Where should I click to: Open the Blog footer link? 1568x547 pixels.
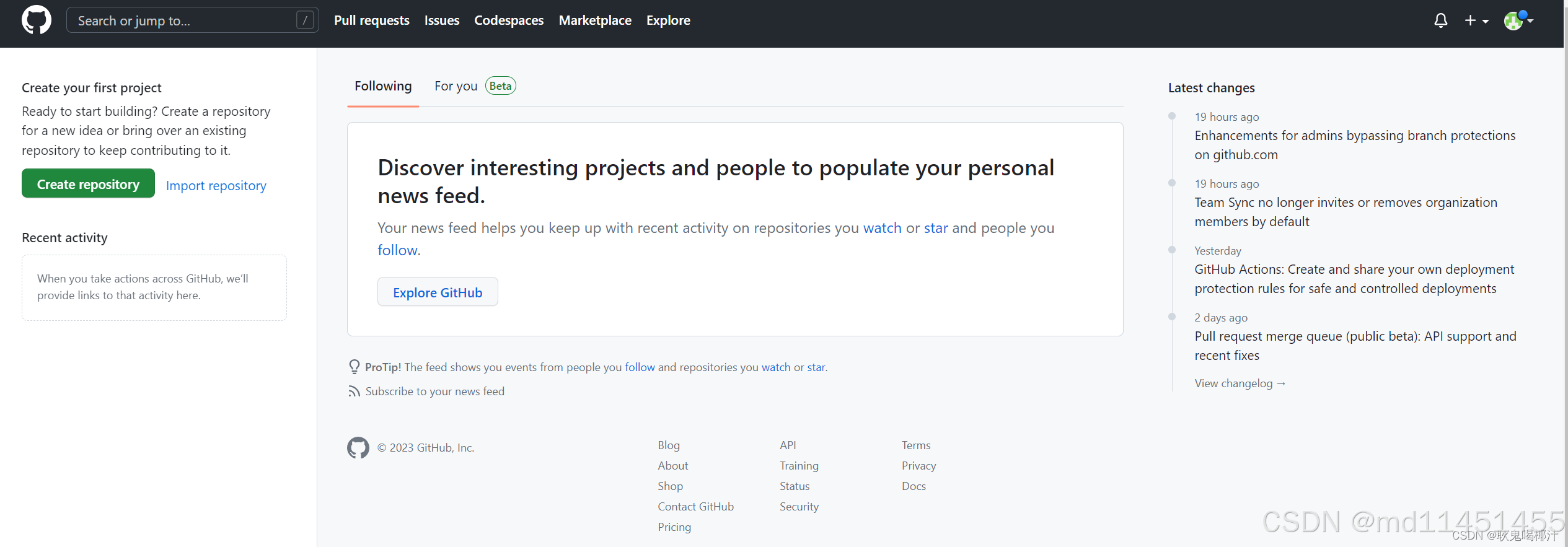click(669, 445)
